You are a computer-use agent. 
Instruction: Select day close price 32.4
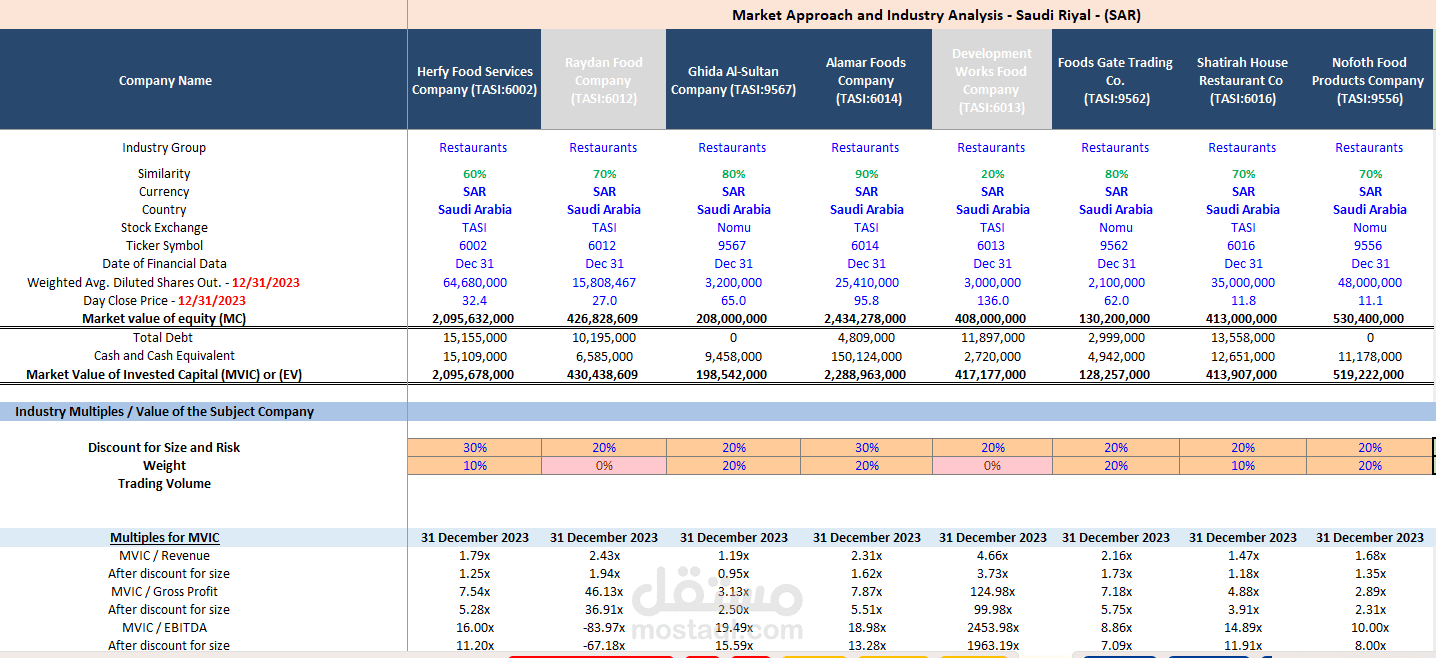pyautogui.click(x=474, y=300)
